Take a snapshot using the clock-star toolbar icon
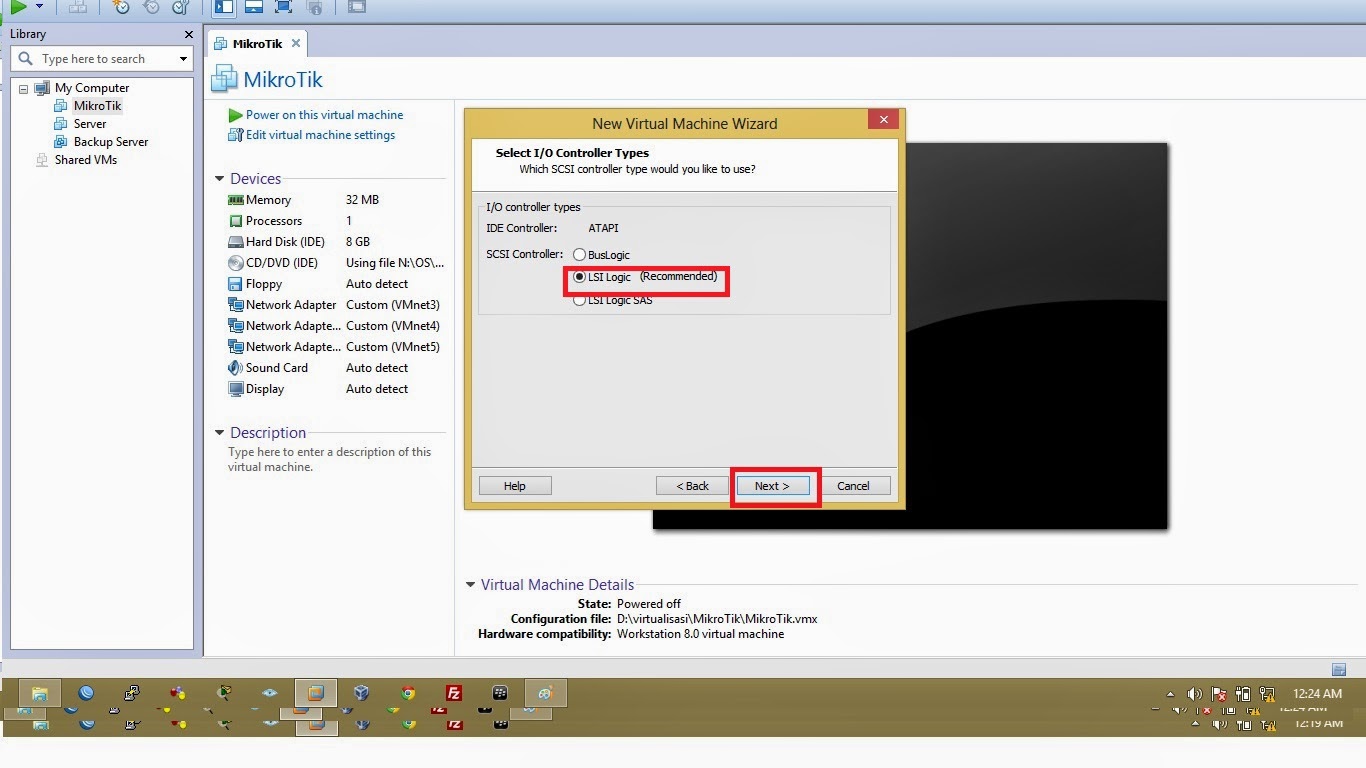 (x=121, y=7)
